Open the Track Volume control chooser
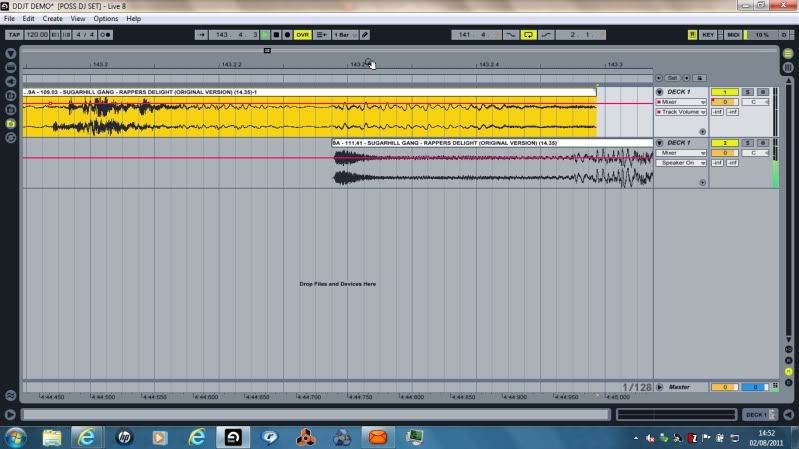This screenshot has height=449, width=799. tap(682, 112)
